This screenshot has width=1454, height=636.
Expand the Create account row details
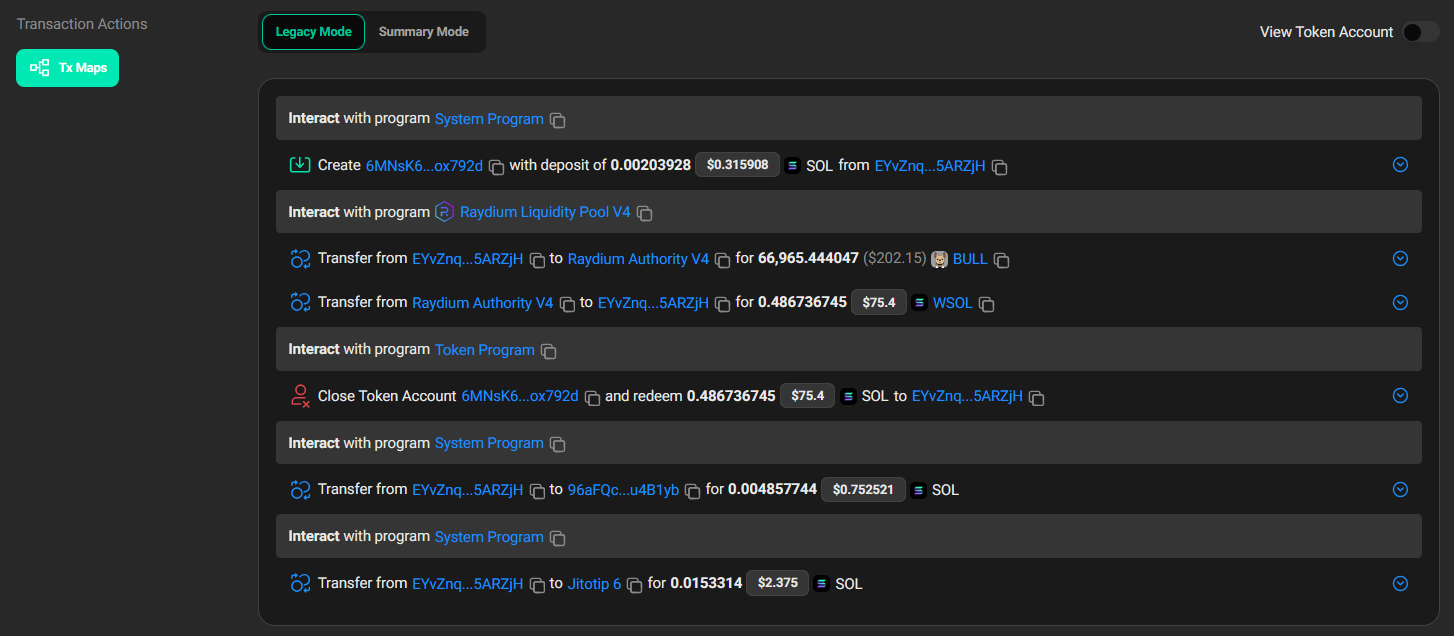[x=1400, y=164]
